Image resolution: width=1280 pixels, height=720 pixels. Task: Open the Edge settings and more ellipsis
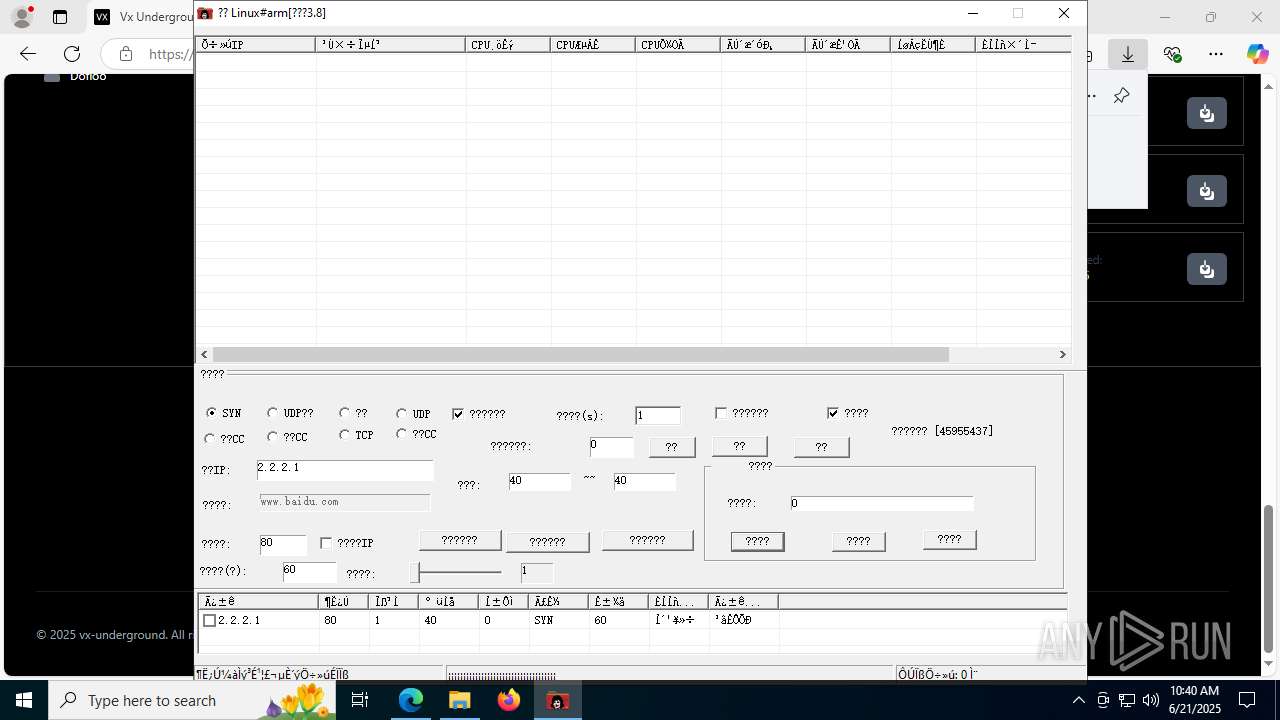[x=1215, y=54]
